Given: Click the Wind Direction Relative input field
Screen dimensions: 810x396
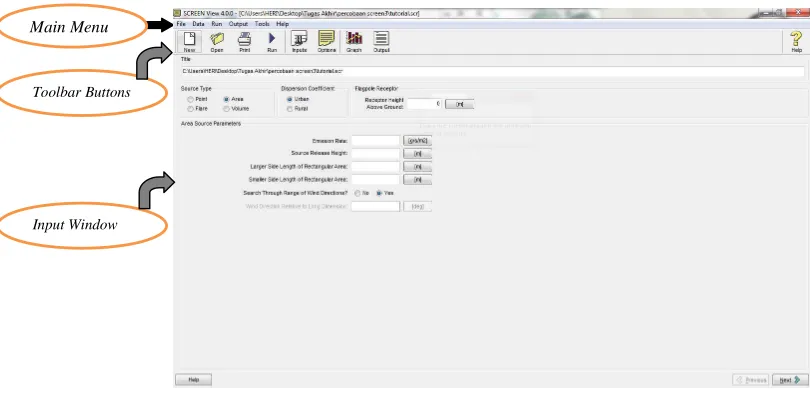Looking at the screenshot, I should pos(376,207).
